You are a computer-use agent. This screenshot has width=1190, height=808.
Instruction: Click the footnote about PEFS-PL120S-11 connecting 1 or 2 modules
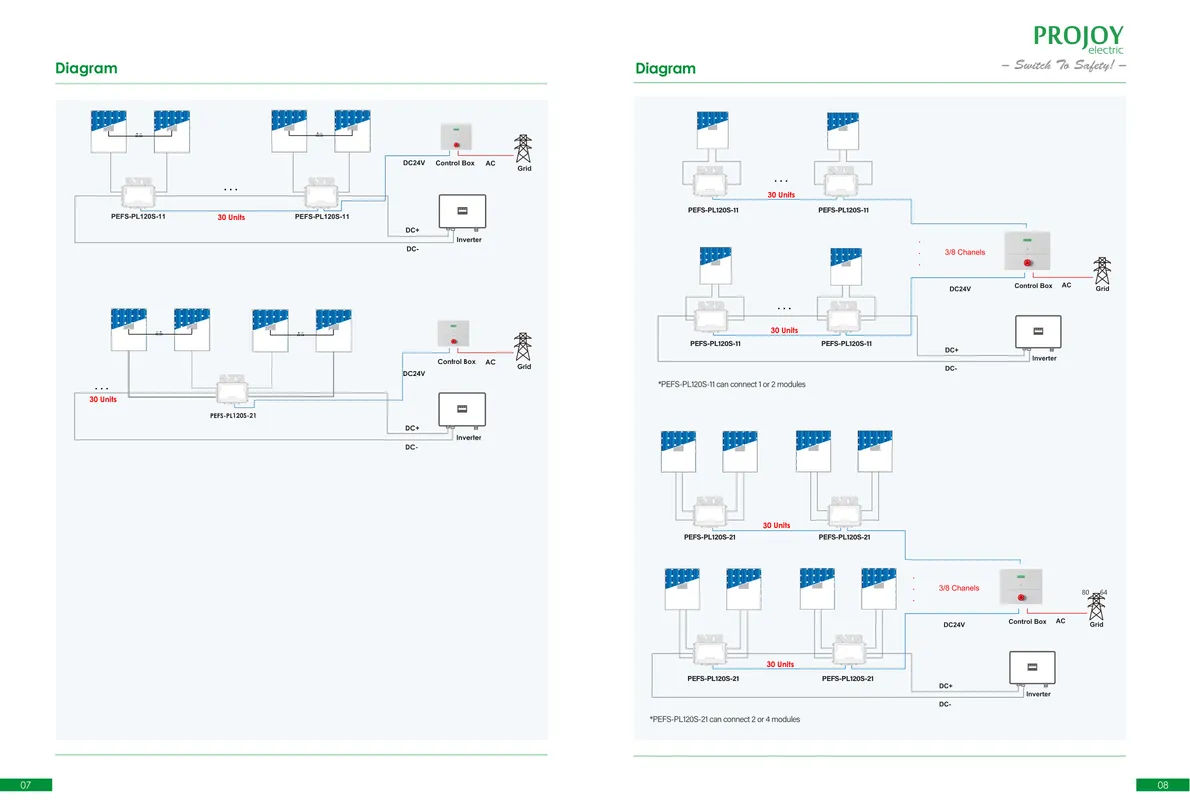(732, 385)
